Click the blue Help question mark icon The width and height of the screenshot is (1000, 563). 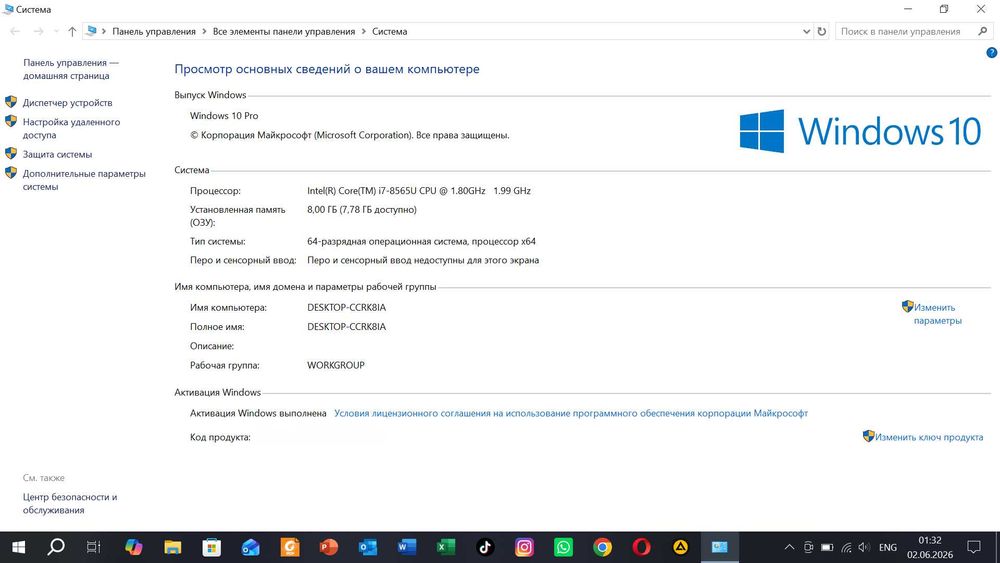[x=991, y=53]
